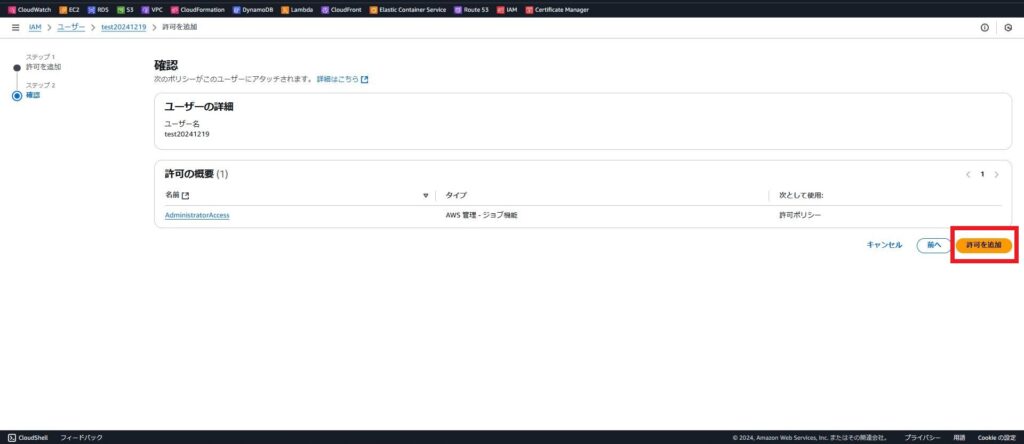Screen dimensions: 1024x444
Task: Navigate to ユーザー in the breadcrumb
Action: pyautogui.click(x=71, y=27)
